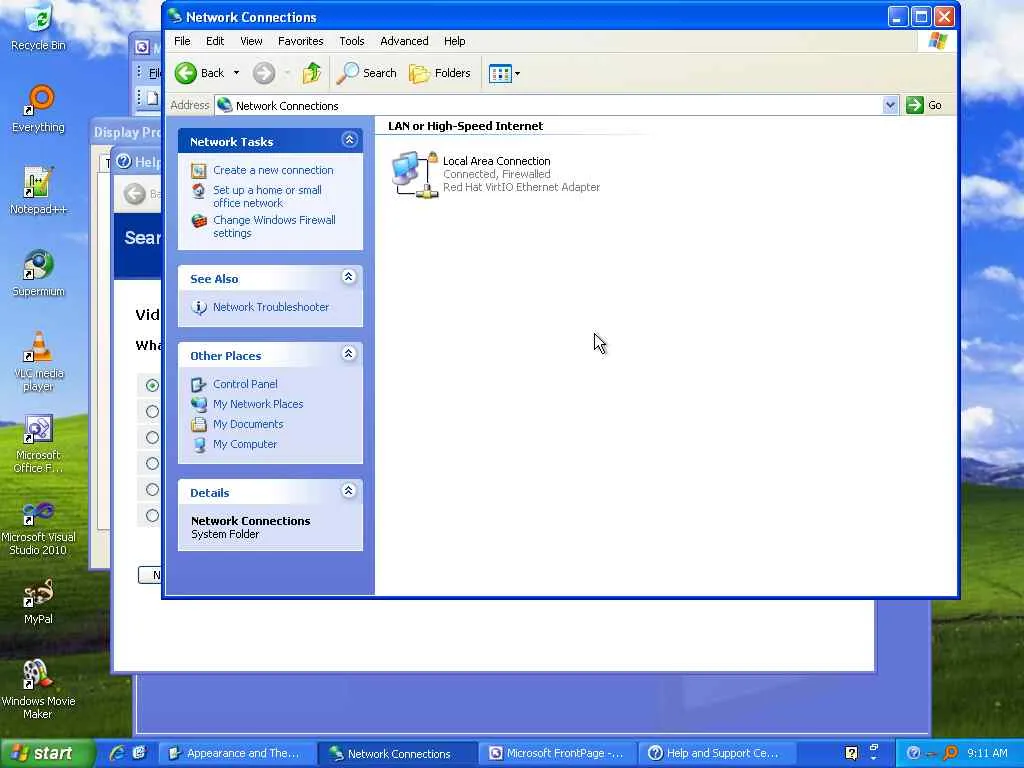1024x768 pixels.
Task: Go to My Documents link
Action: (x=248, y=424)
